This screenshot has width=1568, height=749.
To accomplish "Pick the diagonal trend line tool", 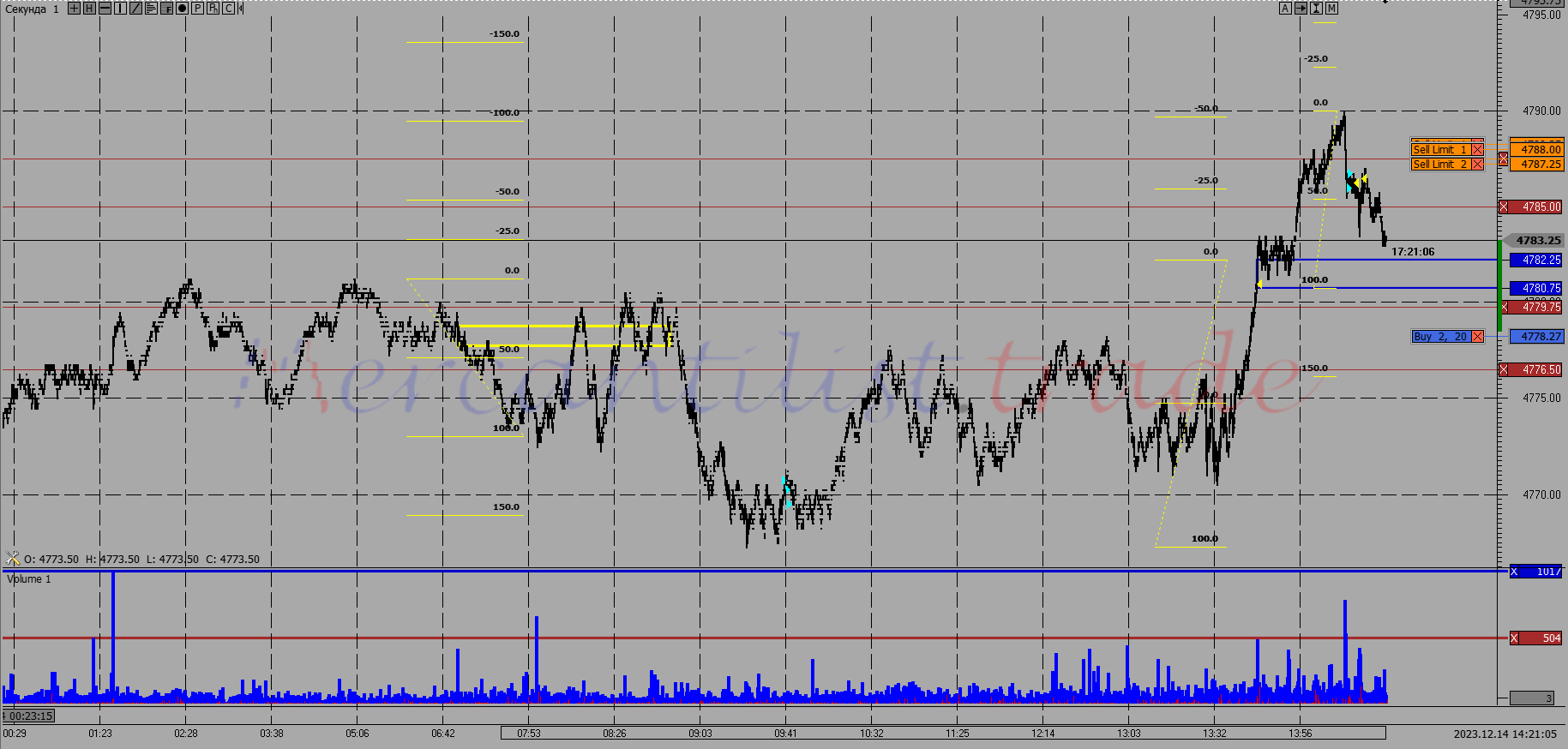I will click(x=135, y=9).
